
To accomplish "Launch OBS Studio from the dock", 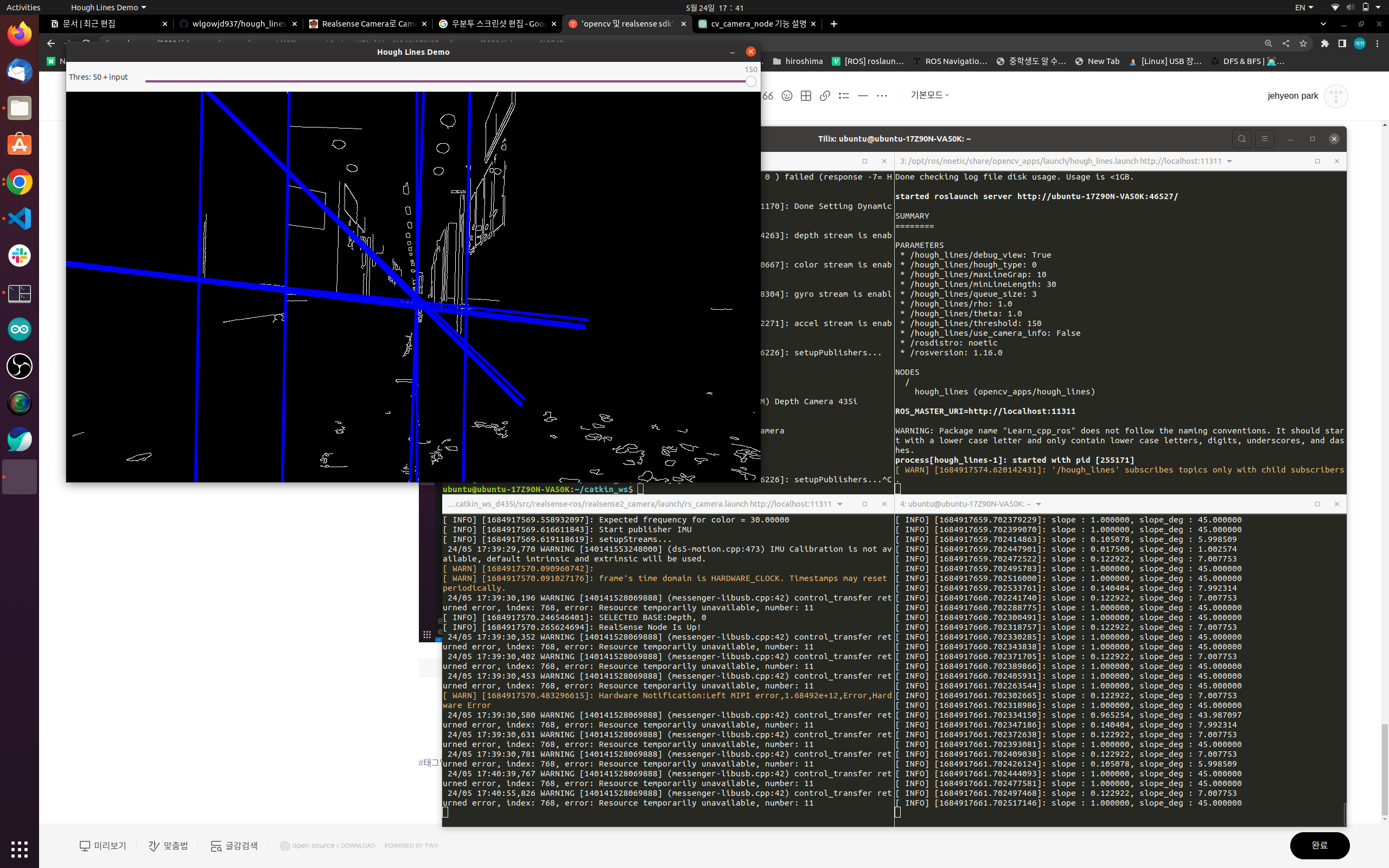I will pyautogui.click(x=20, y=366).
